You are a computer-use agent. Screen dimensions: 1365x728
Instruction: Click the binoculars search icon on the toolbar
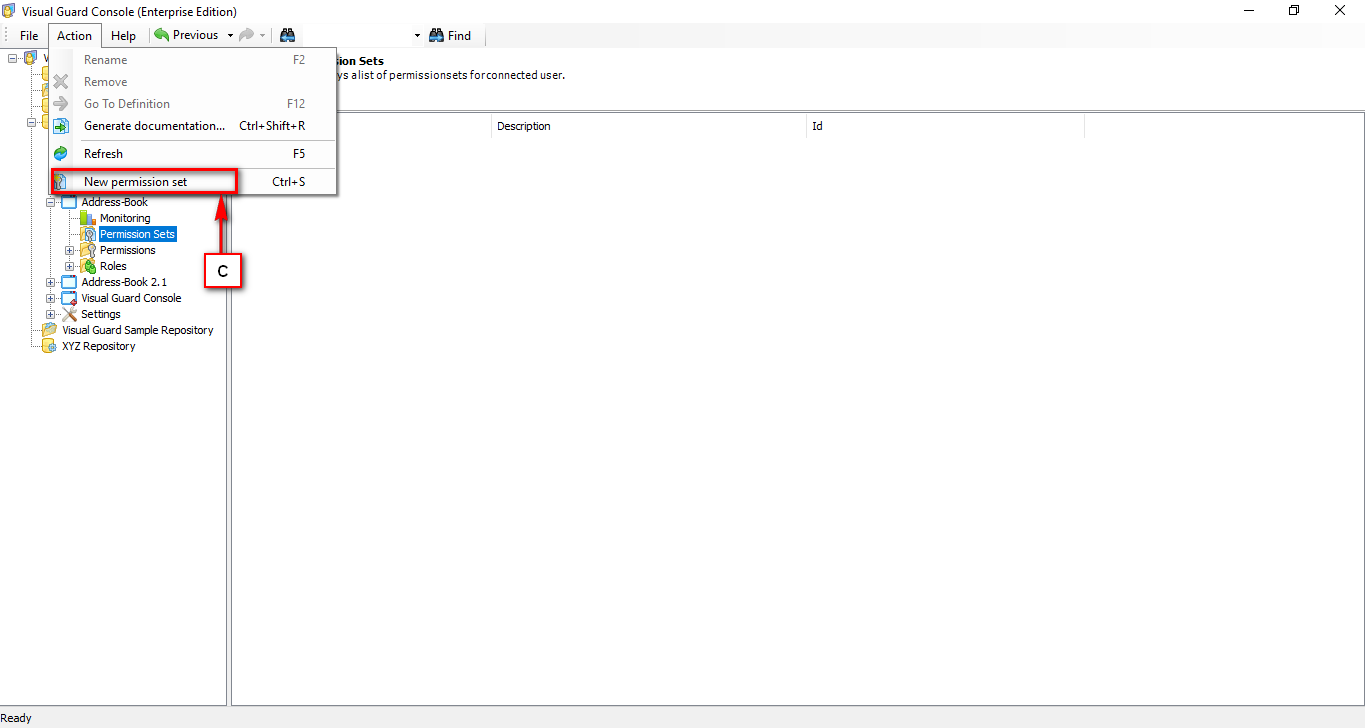pyautogui.click(x=287, y=34)
